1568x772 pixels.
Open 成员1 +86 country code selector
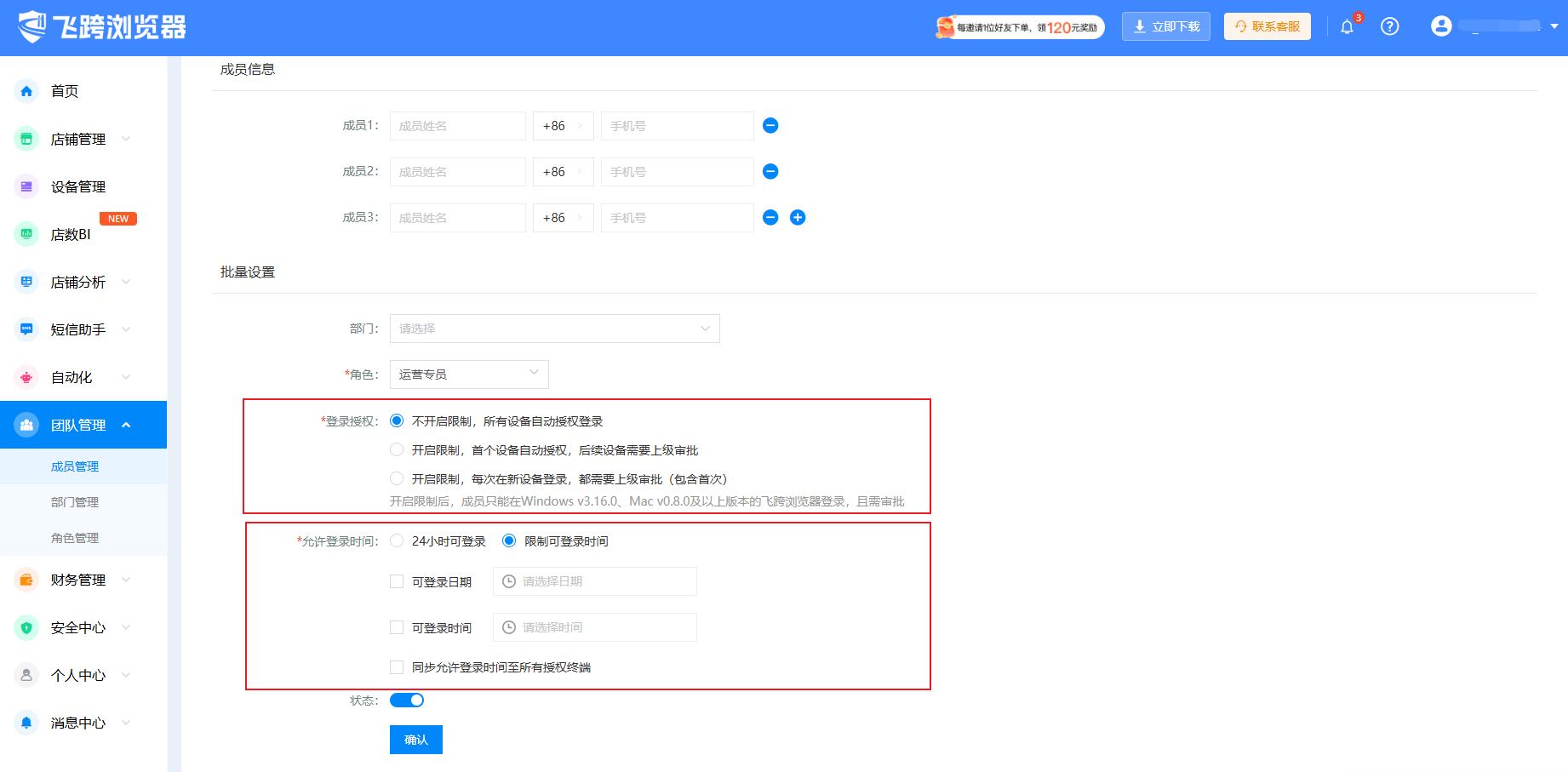coord(564,126)
